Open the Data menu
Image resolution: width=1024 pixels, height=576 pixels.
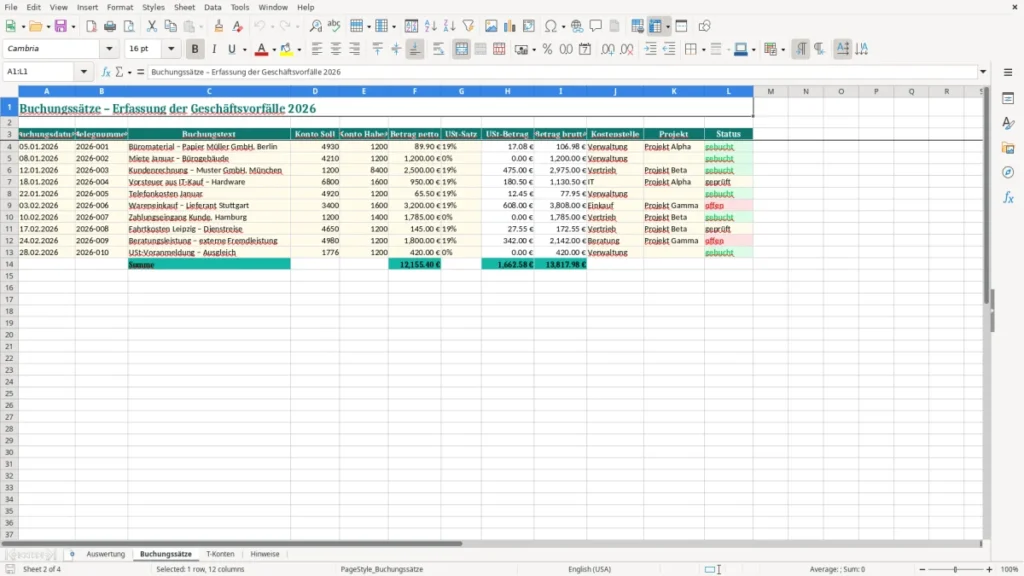pyautogui.click(x=212, y=7)
